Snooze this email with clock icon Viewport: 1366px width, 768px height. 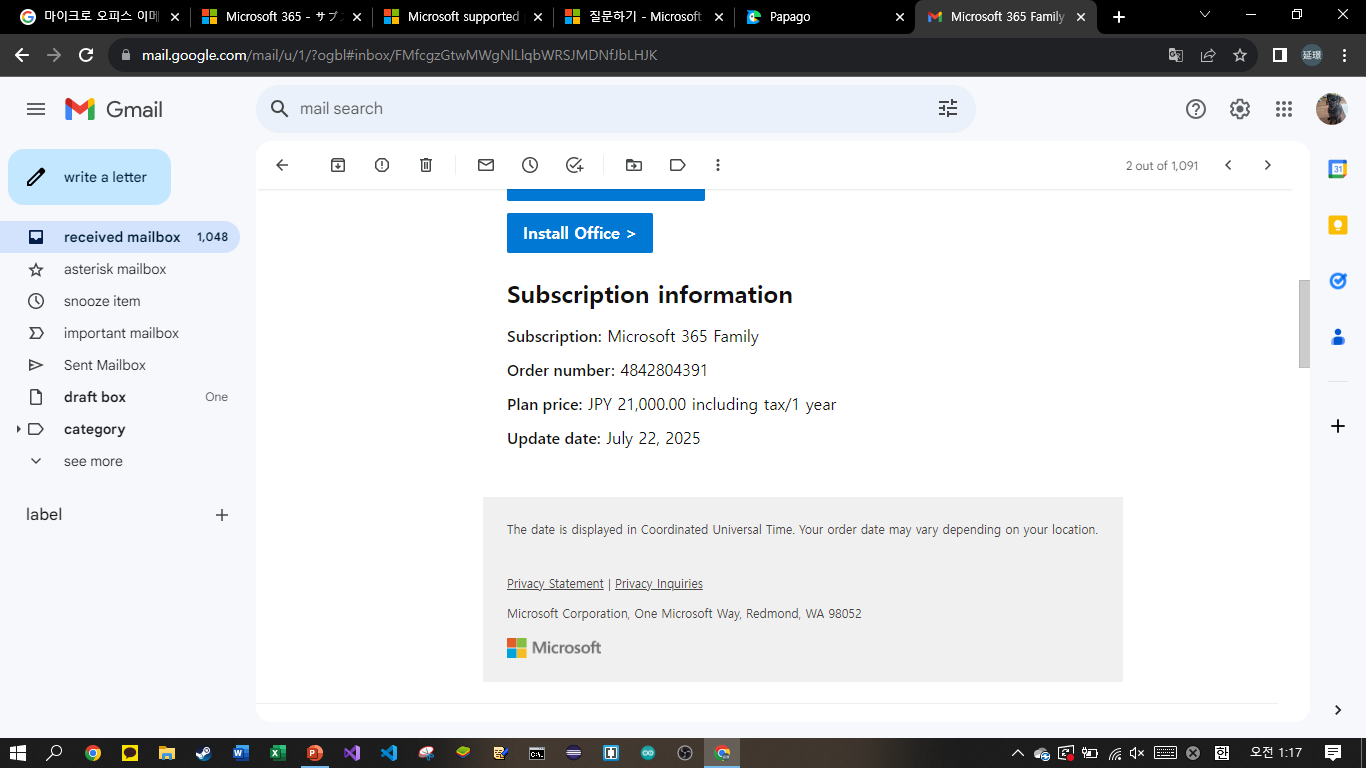530,165
